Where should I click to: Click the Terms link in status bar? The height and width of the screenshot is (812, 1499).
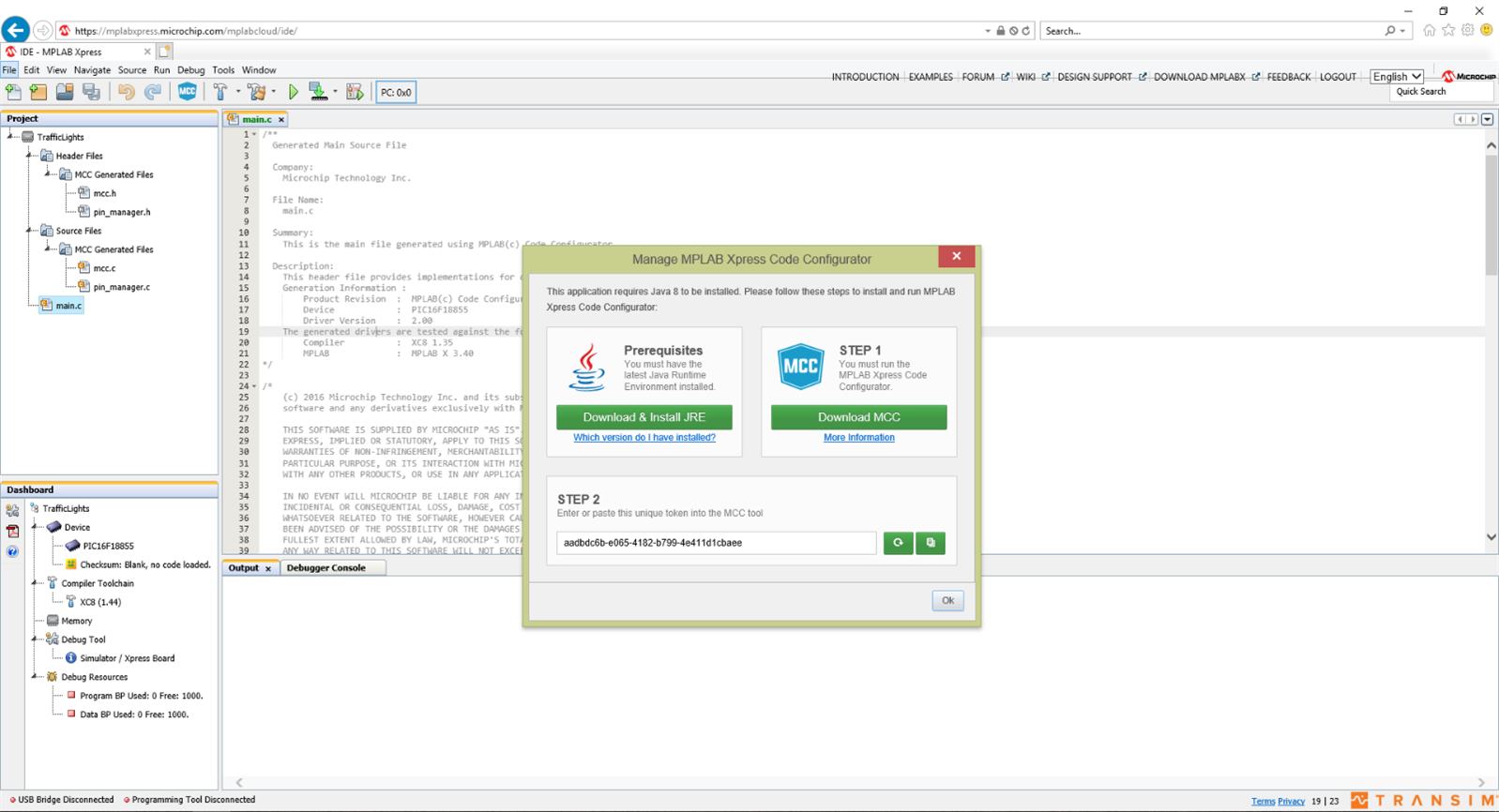tap(1263, 802)
